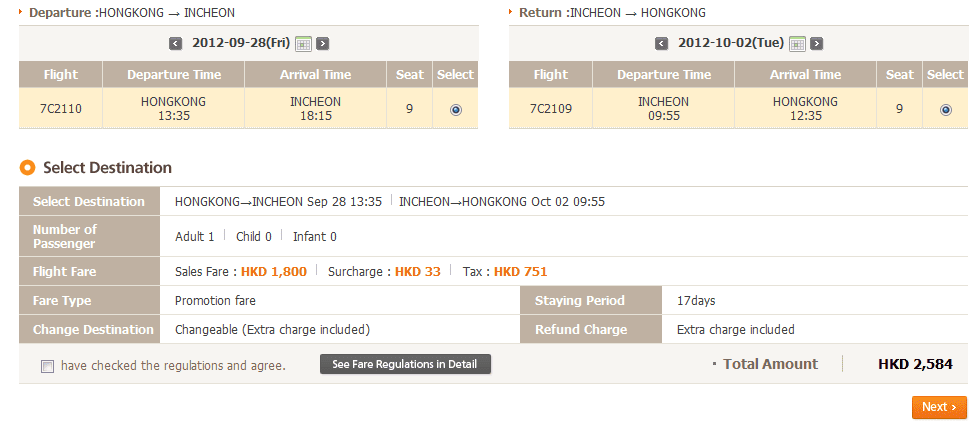
Task: Click the orange Select Destination bullet icon
Action: pyautogui.click(x=27, y=168)
